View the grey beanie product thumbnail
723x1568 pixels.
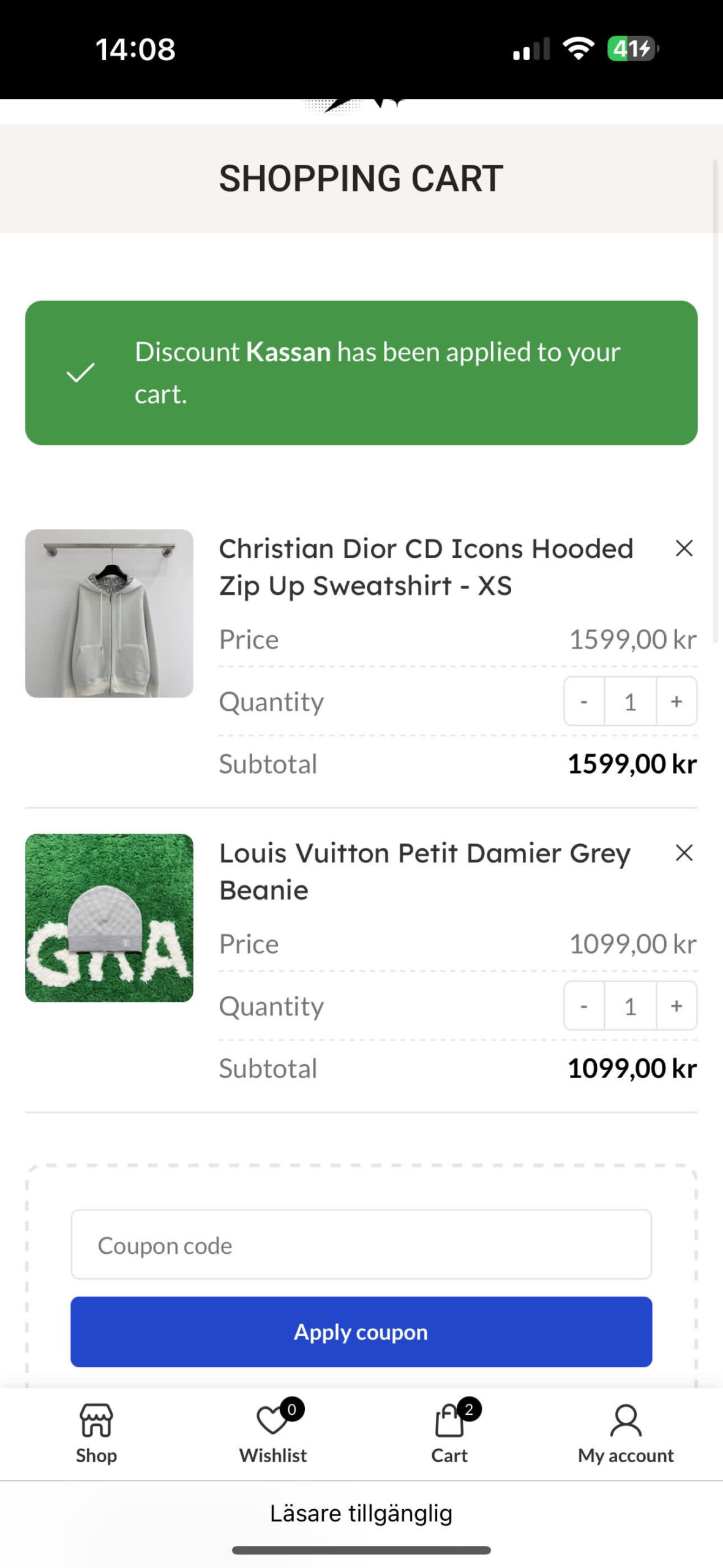click(109, 918)
